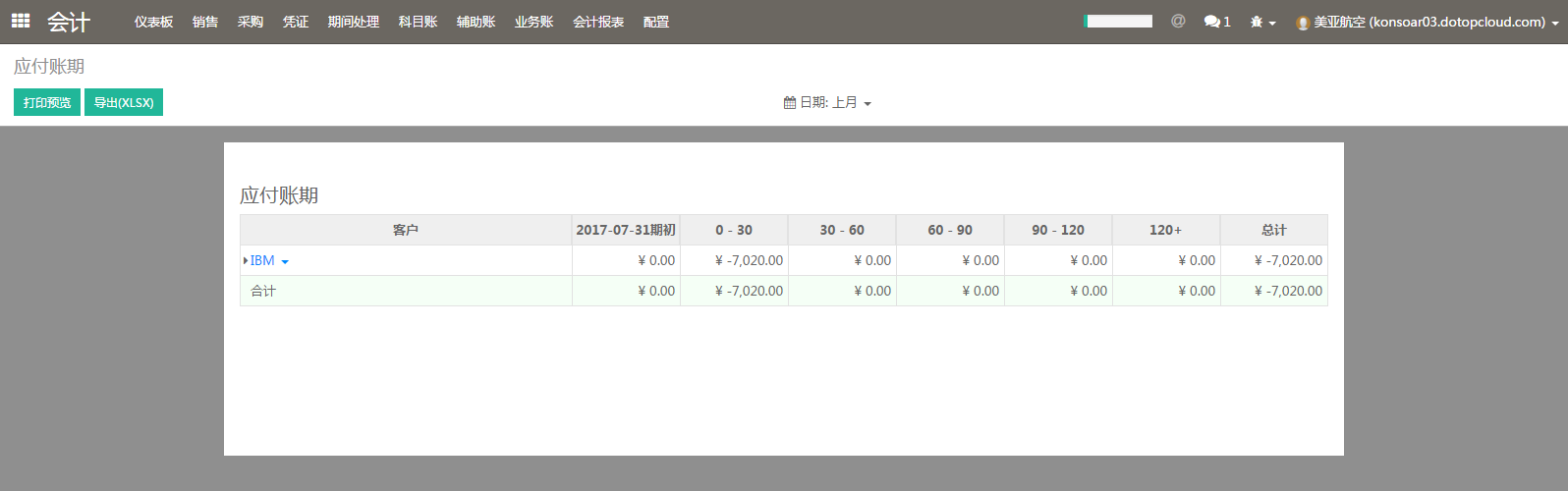Click the 会计 app title
This screenshot has width=1568, height=491.
point(69,22)
